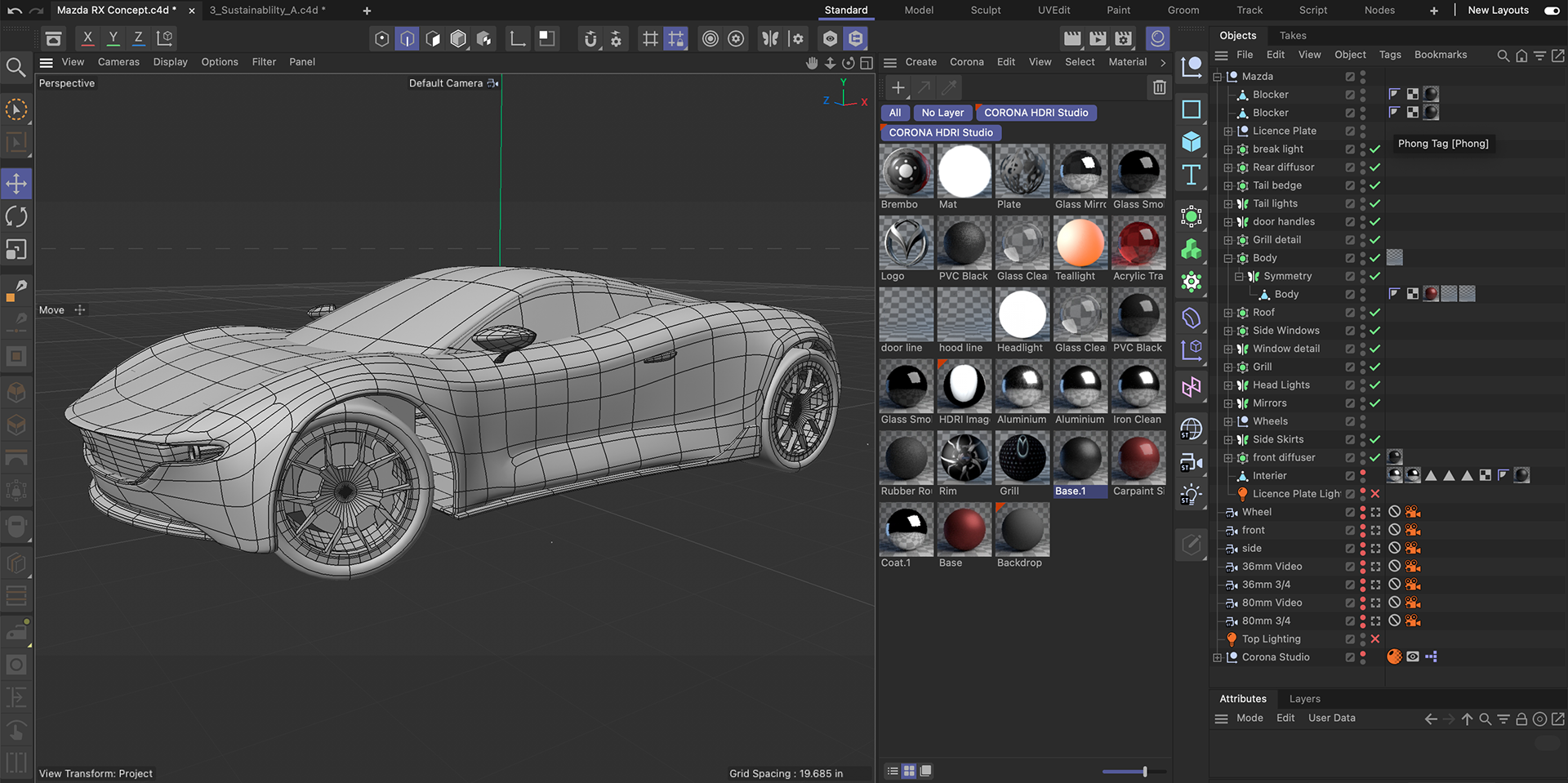Collapse the Body object hierarchy
1568x783 pixels.
pyautogui.click(x=1227, y=259)
